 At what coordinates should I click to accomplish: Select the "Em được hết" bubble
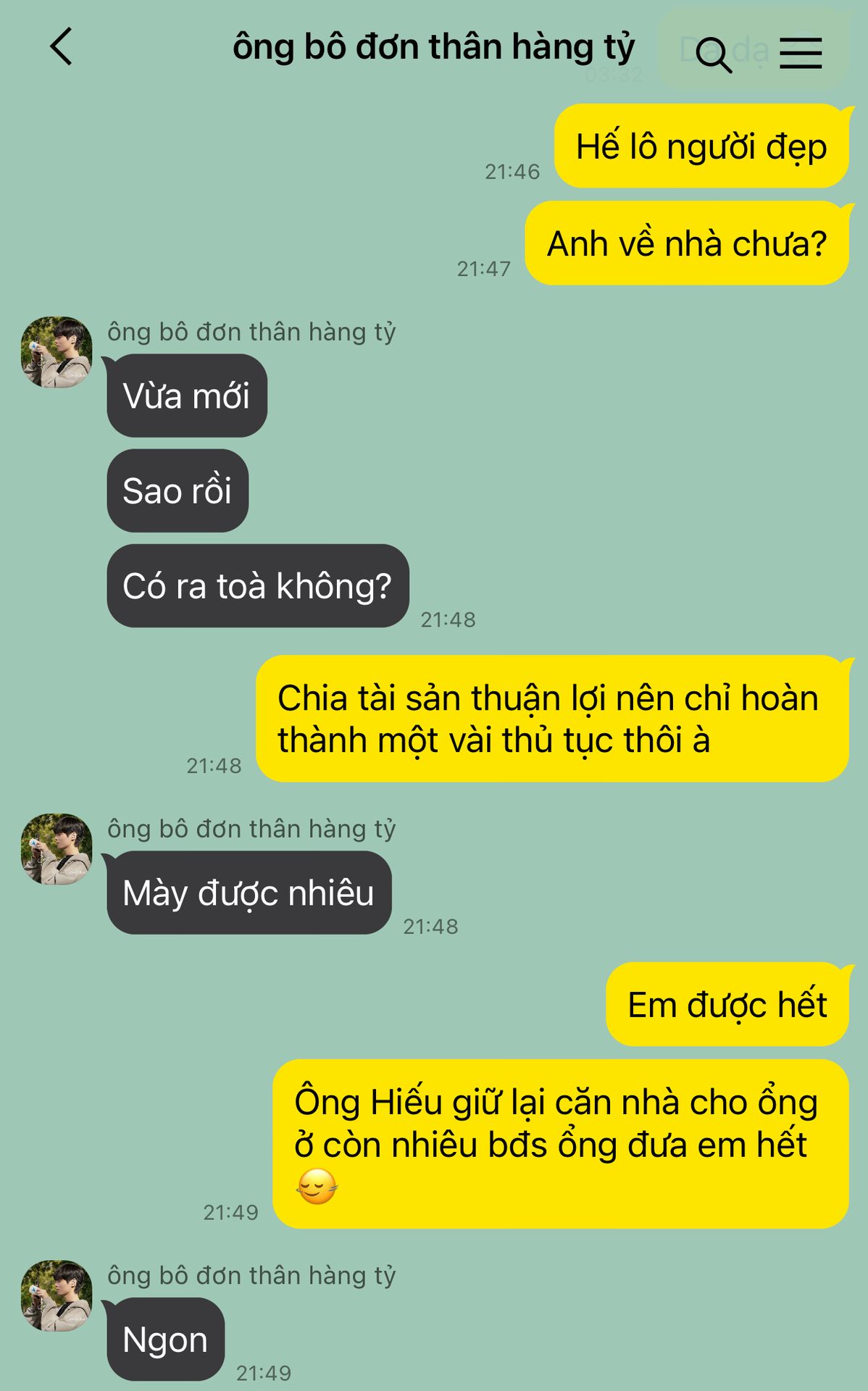click(x=727, y=1004)
